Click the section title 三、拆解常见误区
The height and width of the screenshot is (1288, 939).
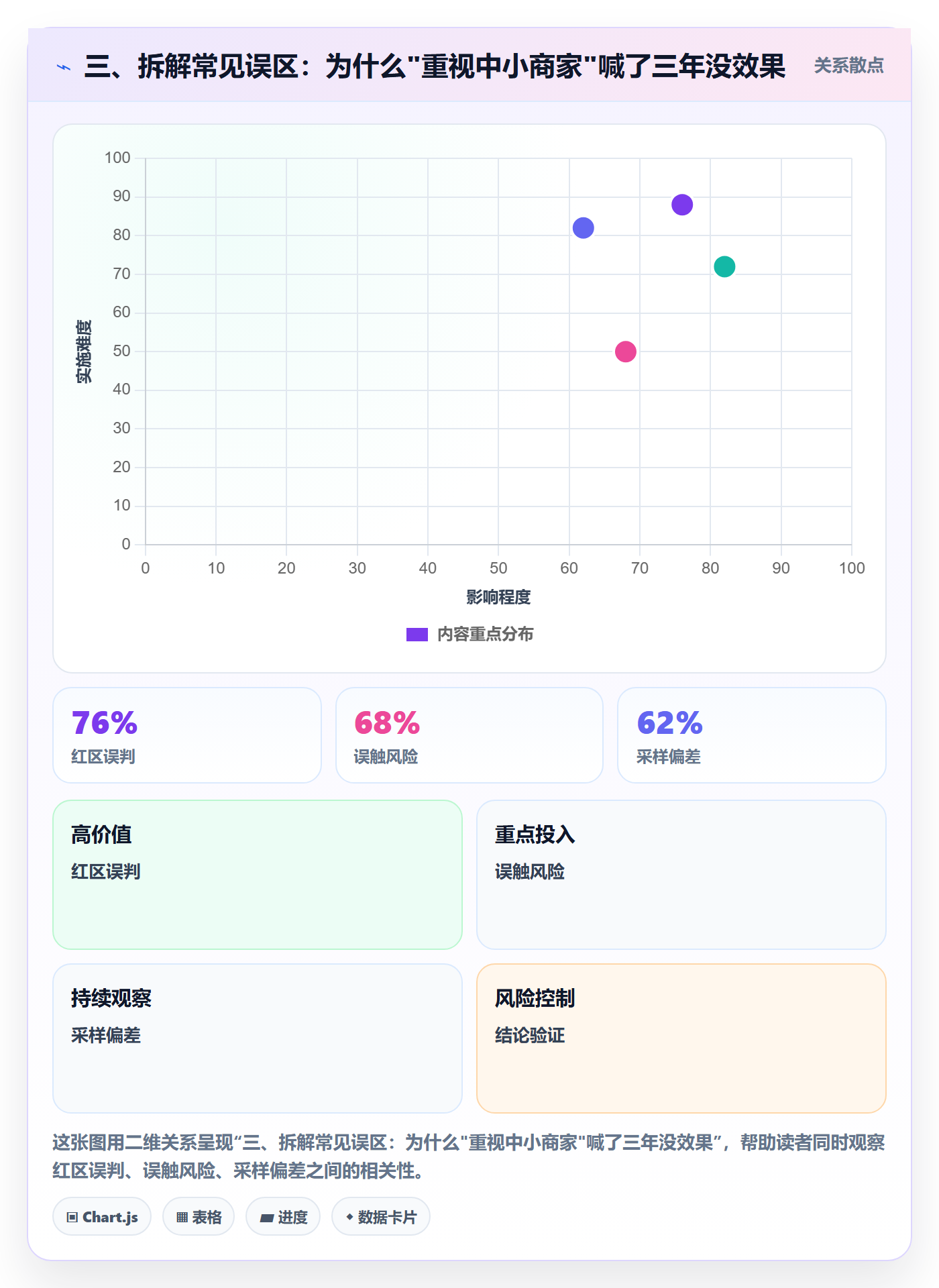pos(435,66)
